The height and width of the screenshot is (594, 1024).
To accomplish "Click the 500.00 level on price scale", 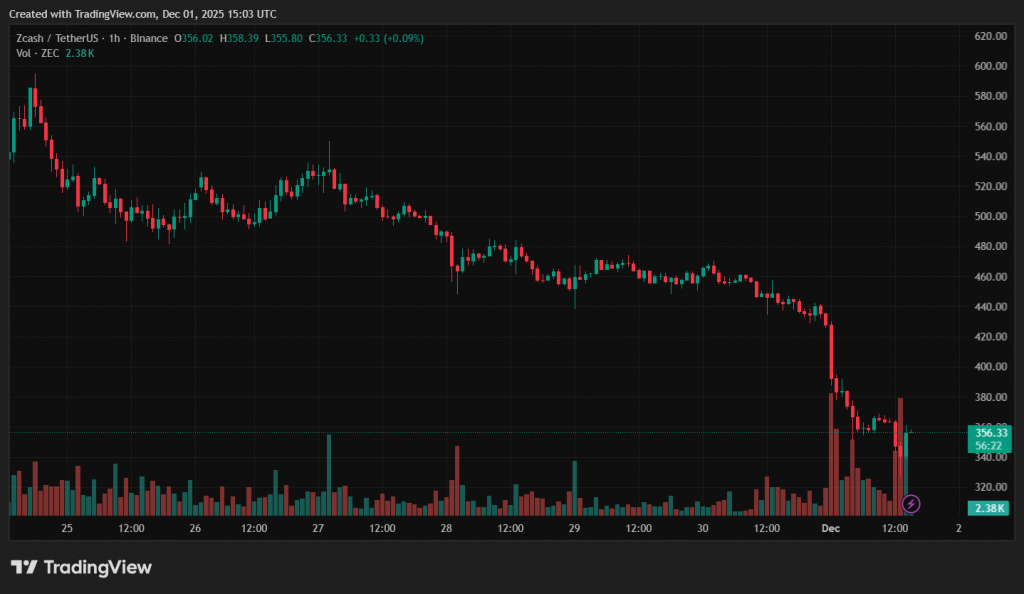I will pos(989,216).
